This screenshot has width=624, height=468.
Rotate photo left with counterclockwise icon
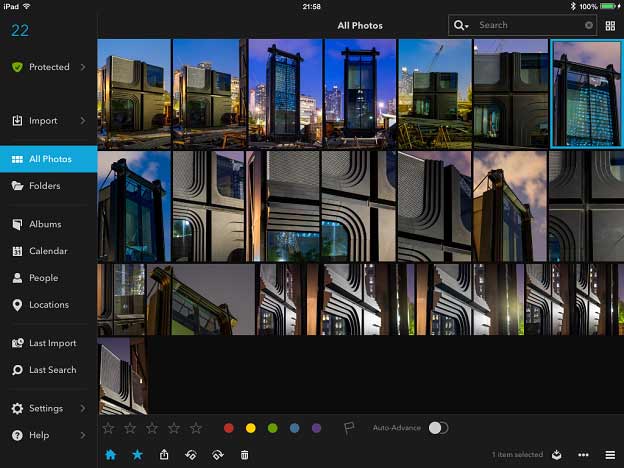tap(191, 454)
